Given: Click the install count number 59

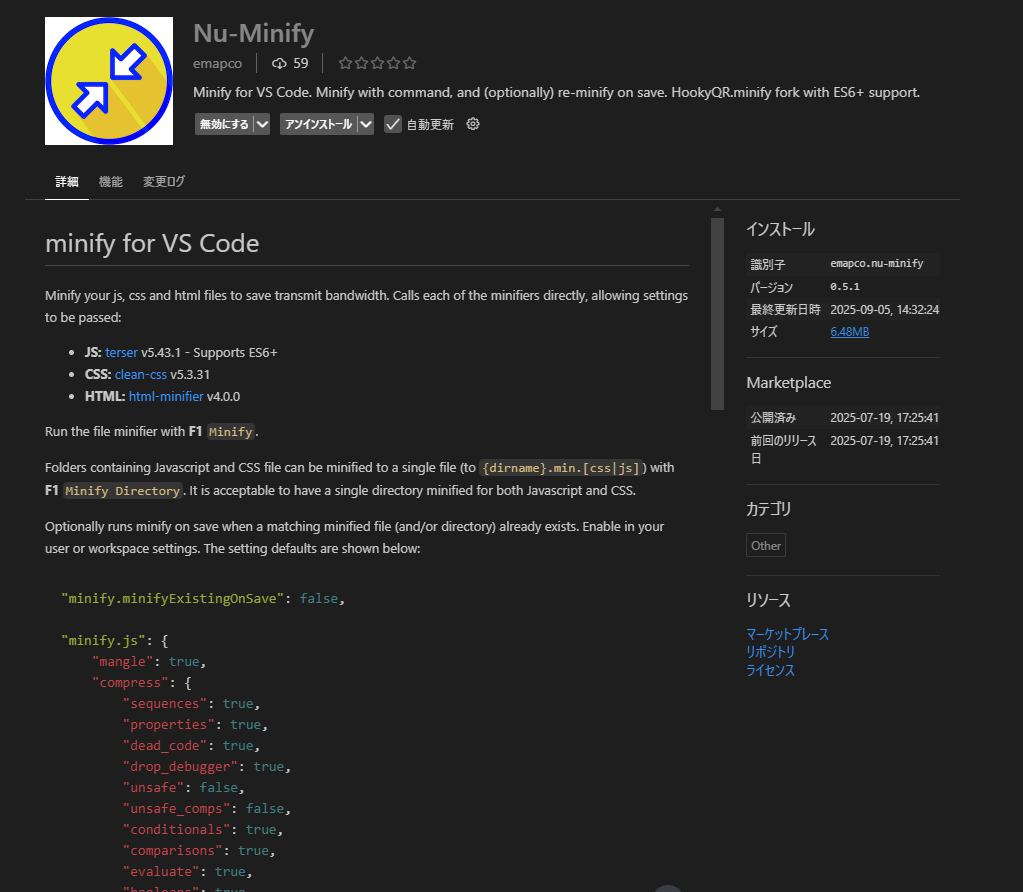Looking at the screenshot, I should point(301,63).
